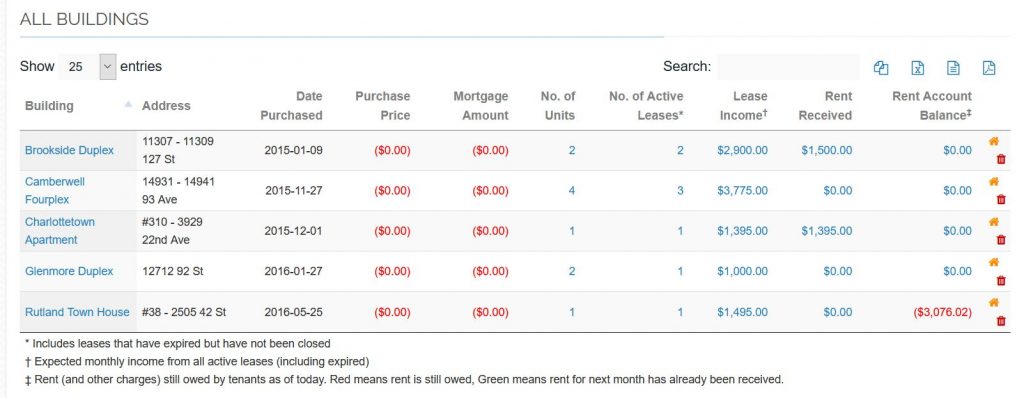Open the Brookside Duplex building link
The height and width of the screenshot is (398, 1024).
tap(69, 150)
